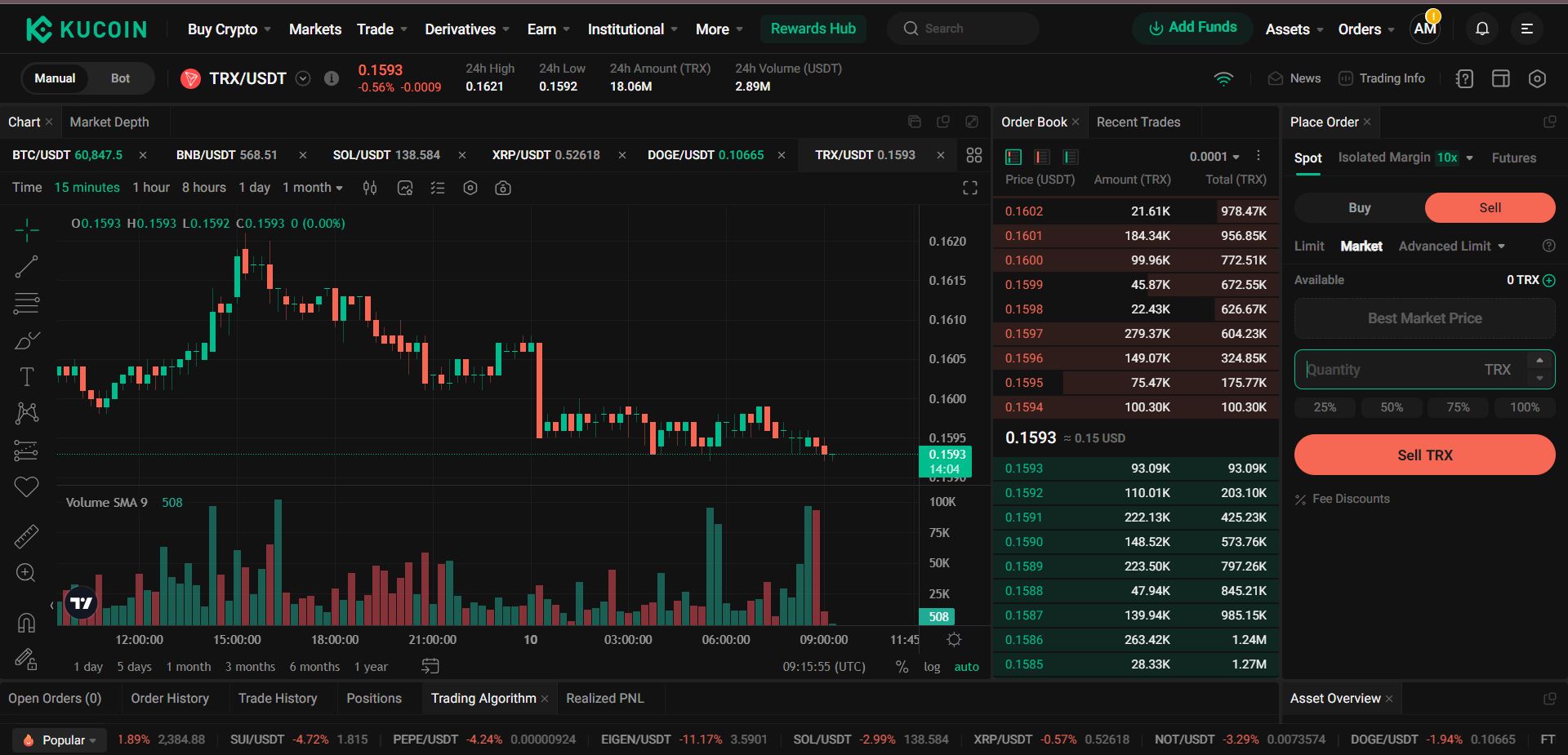
Task: Open the top-right hamburger menu
Action: click(x=1526, y=29)
